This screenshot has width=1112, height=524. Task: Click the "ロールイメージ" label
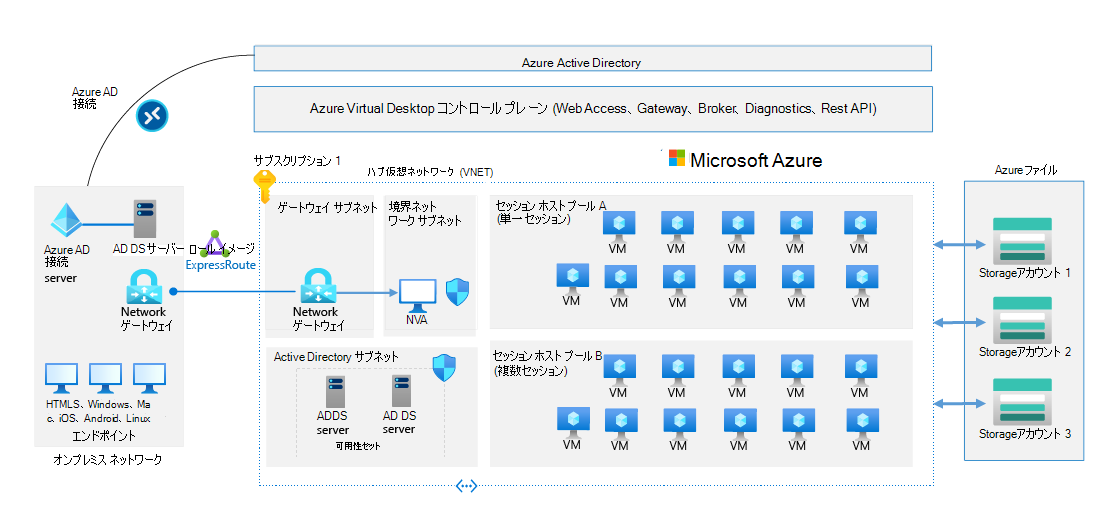coord(221,250)
